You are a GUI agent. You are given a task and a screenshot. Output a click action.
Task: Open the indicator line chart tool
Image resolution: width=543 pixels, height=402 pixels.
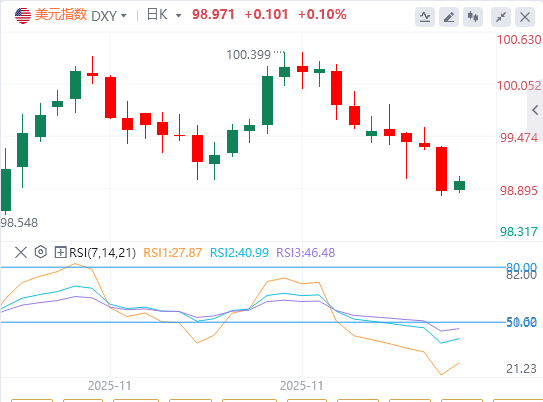click(x=425, y=17)
